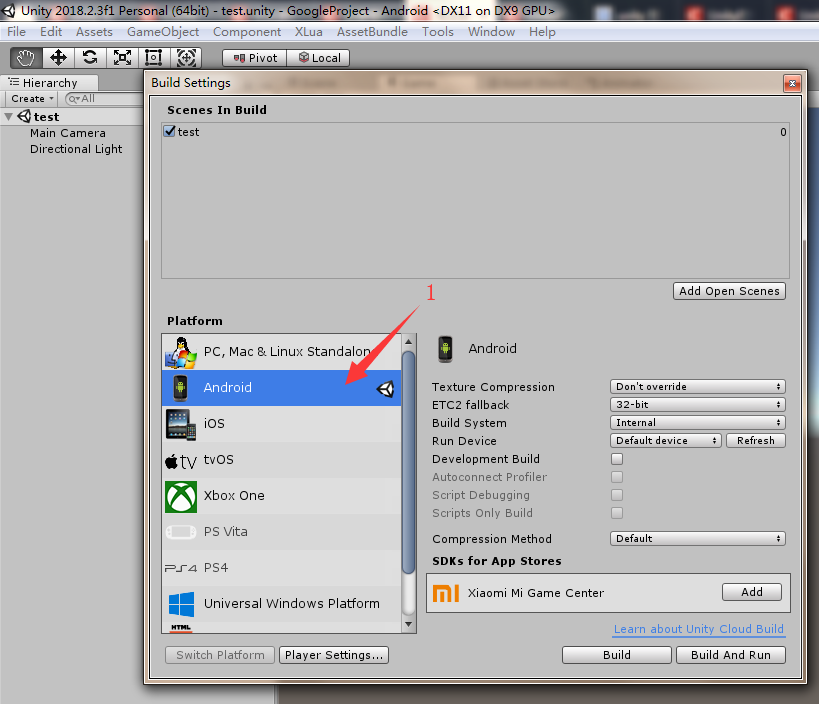Select the Android platform row
The width and height of the screenshot is (819, 704).
click(282, 388)
